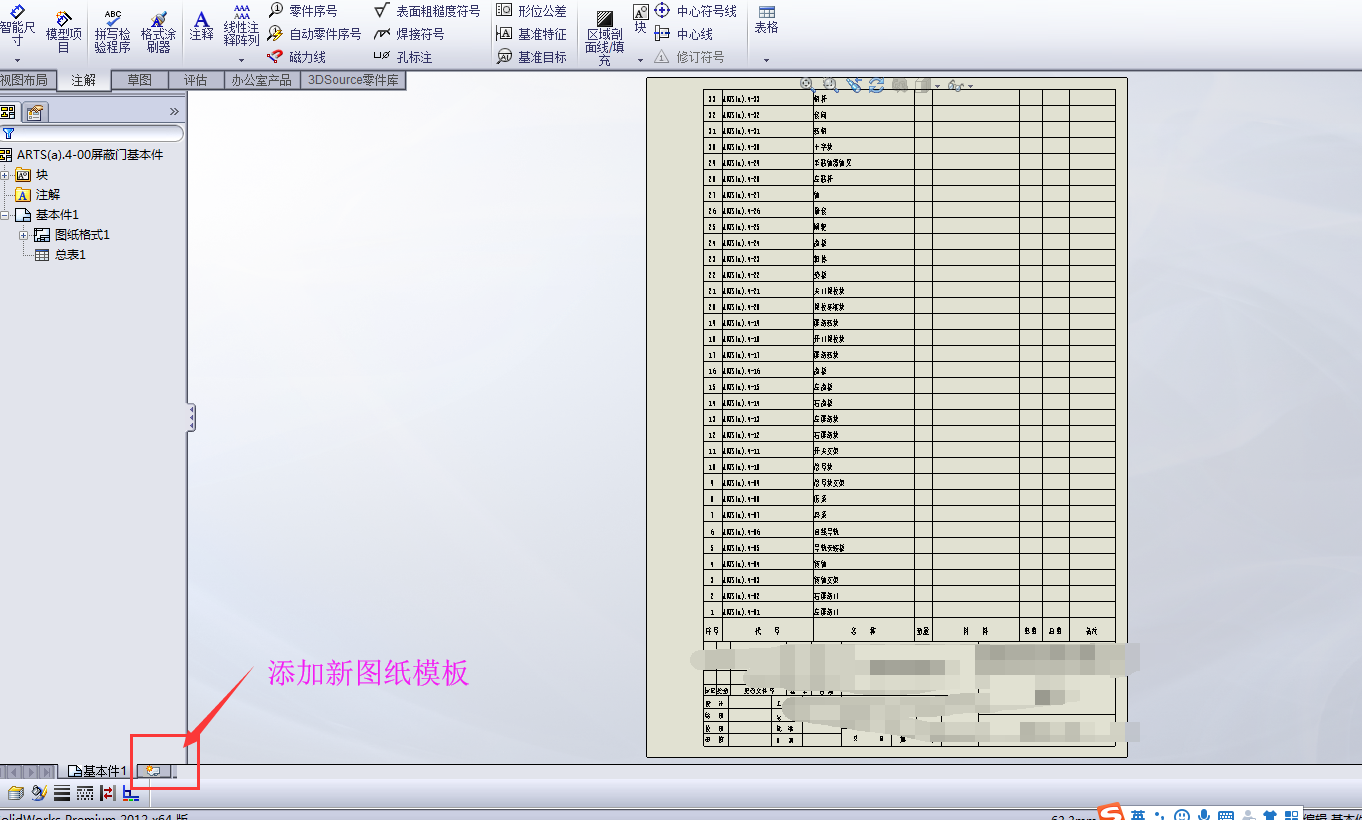Viewport: 1362px width, 820px height.
Task: Add a 中心线 centerline
Action: (684, 34)
